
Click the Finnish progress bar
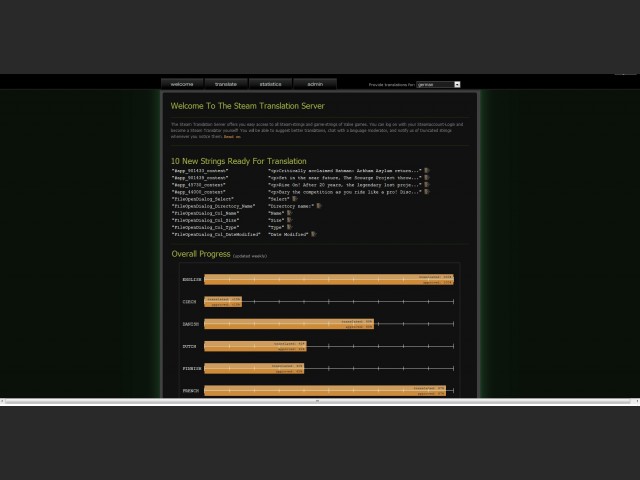point(254,369)
